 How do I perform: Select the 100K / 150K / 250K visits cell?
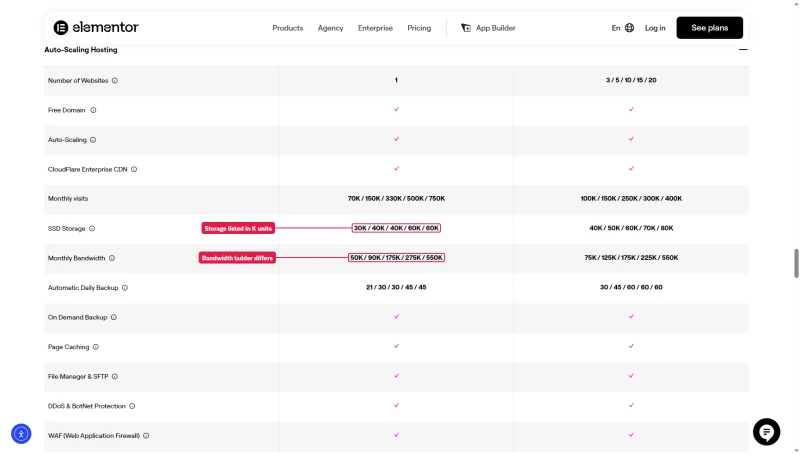pyautogui.click(x=631, y=198)
